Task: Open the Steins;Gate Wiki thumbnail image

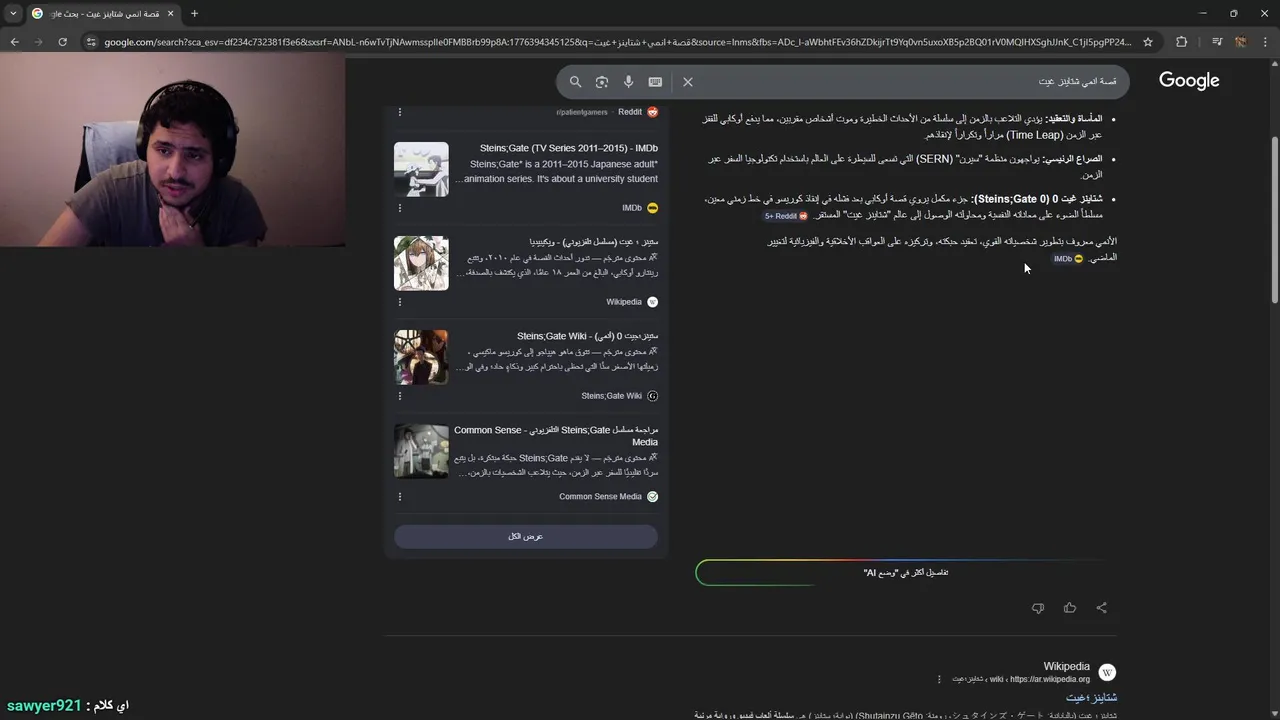Action: (x=421, y=357)
